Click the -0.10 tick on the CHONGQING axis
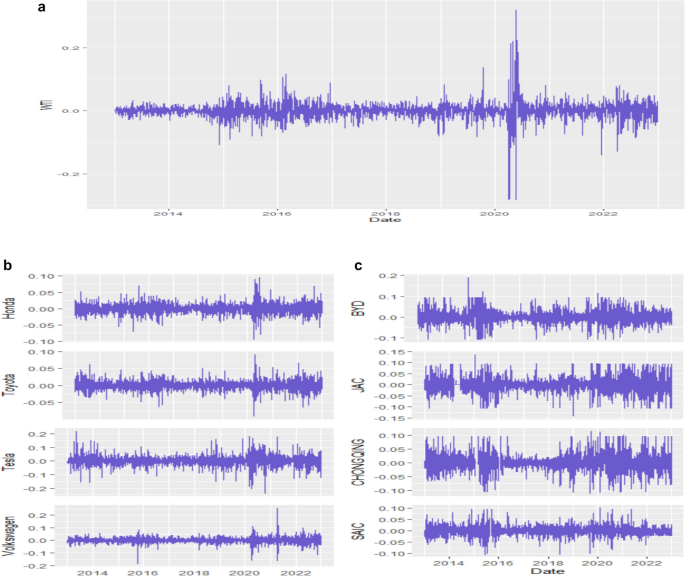685x576 pixels. pyautogui.click(x=392, y=491)
